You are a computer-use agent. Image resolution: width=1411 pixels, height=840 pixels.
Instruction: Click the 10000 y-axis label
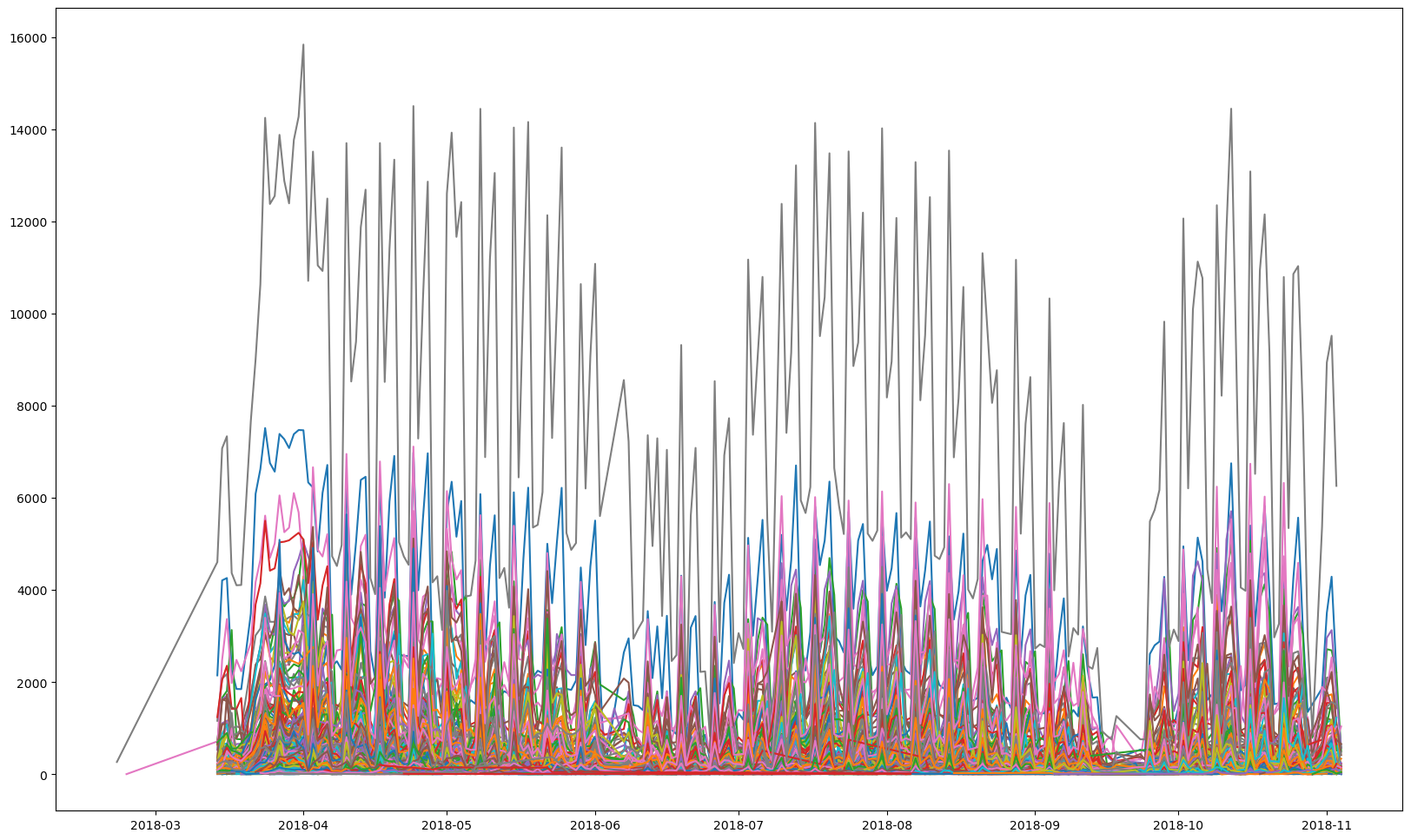(x=28, y=314)
